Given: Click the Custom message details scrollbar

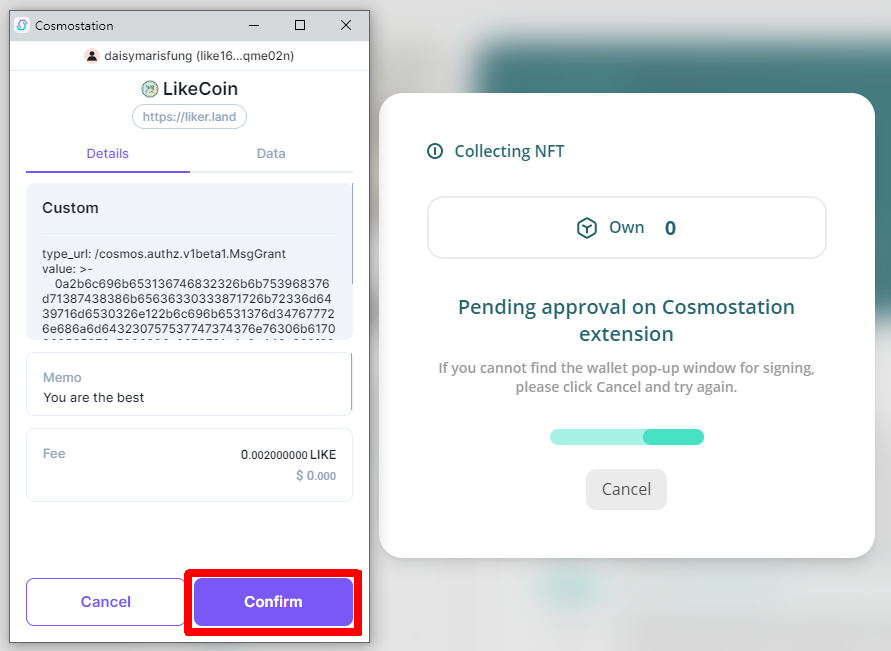Looking at the screenshot, I should (x=352, y=233).
